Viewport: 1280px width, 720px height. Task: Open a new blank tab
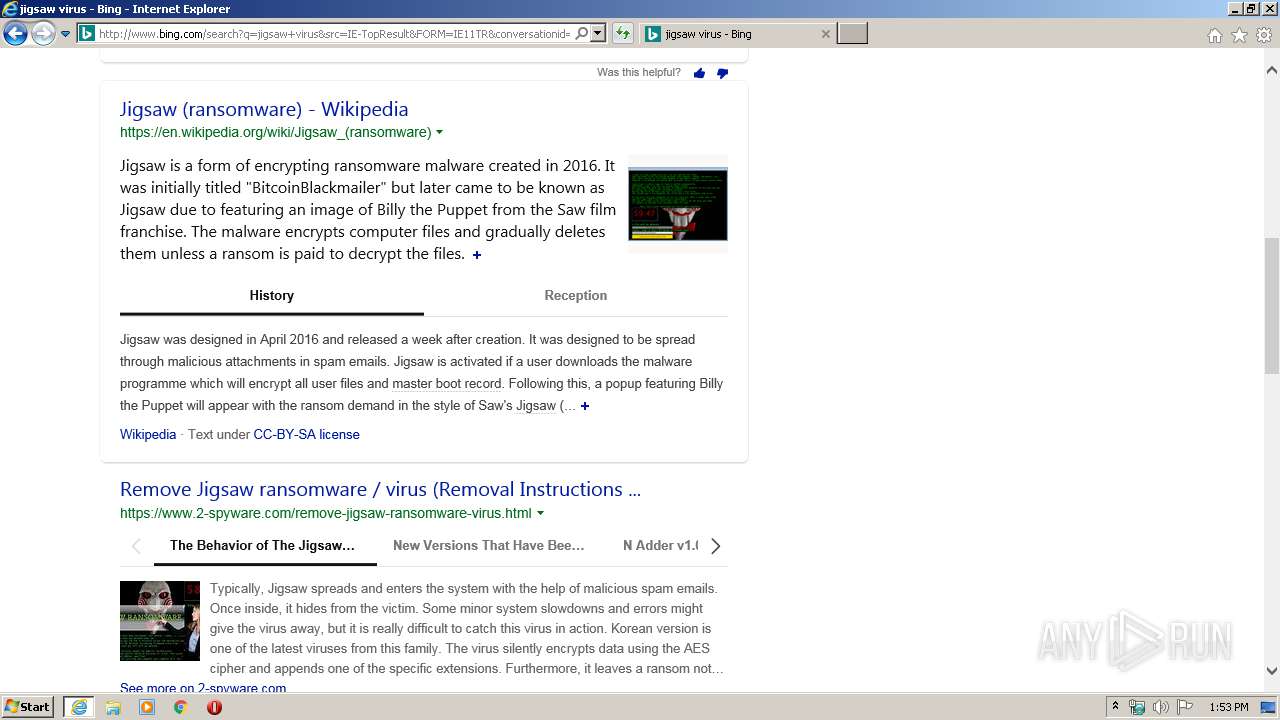pos(852,34)
